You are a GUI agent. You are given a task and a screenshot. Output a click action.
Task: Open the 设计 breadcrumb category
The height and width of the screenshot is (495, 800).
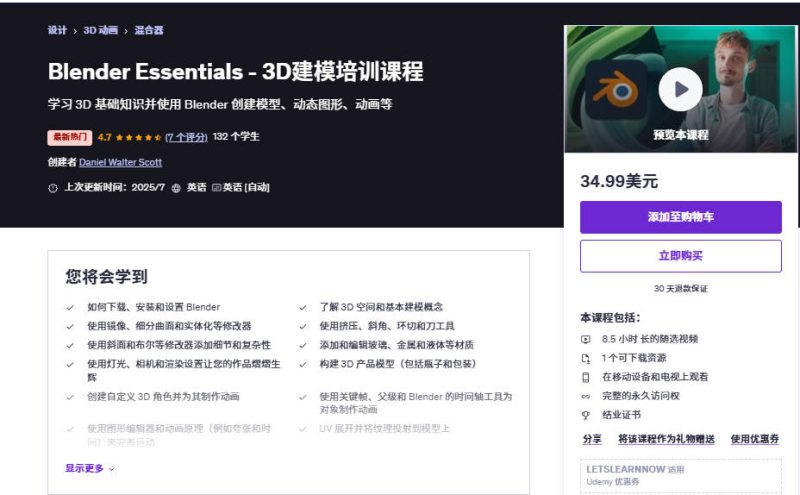pos(57,30)
